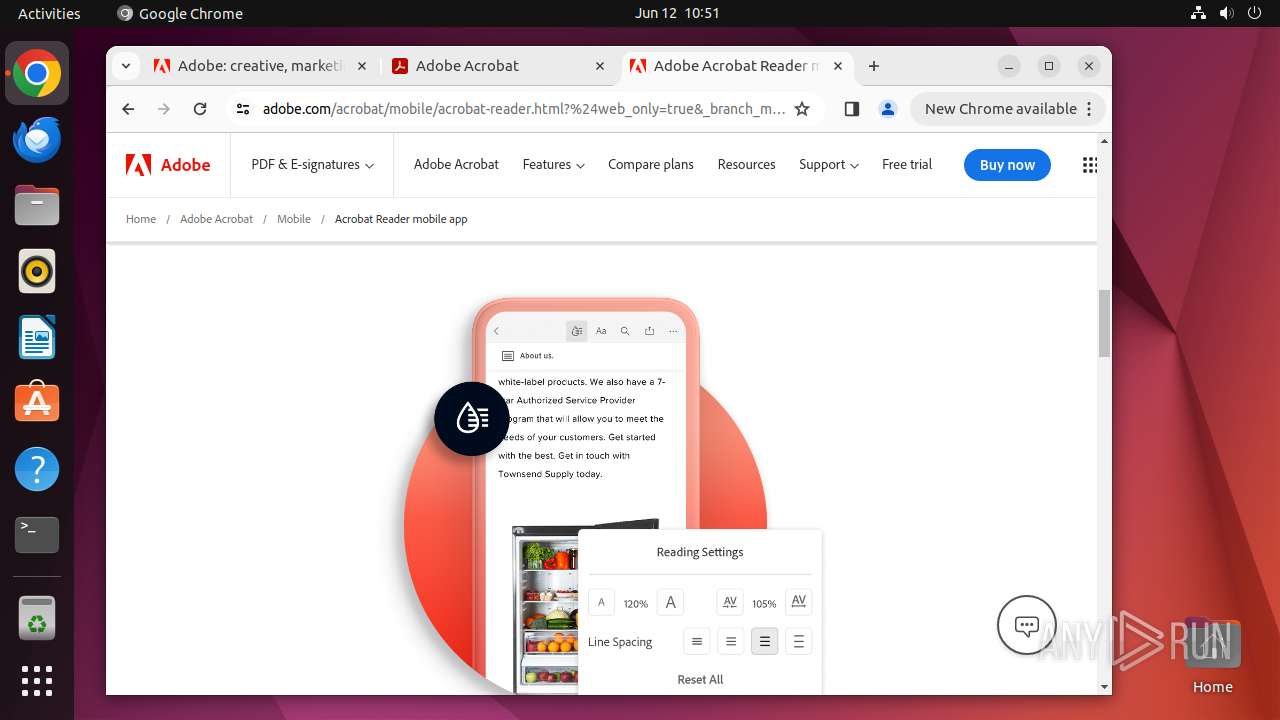Reload the page
The width and height of the screenshot is (1280, 720).
(200, 109)
